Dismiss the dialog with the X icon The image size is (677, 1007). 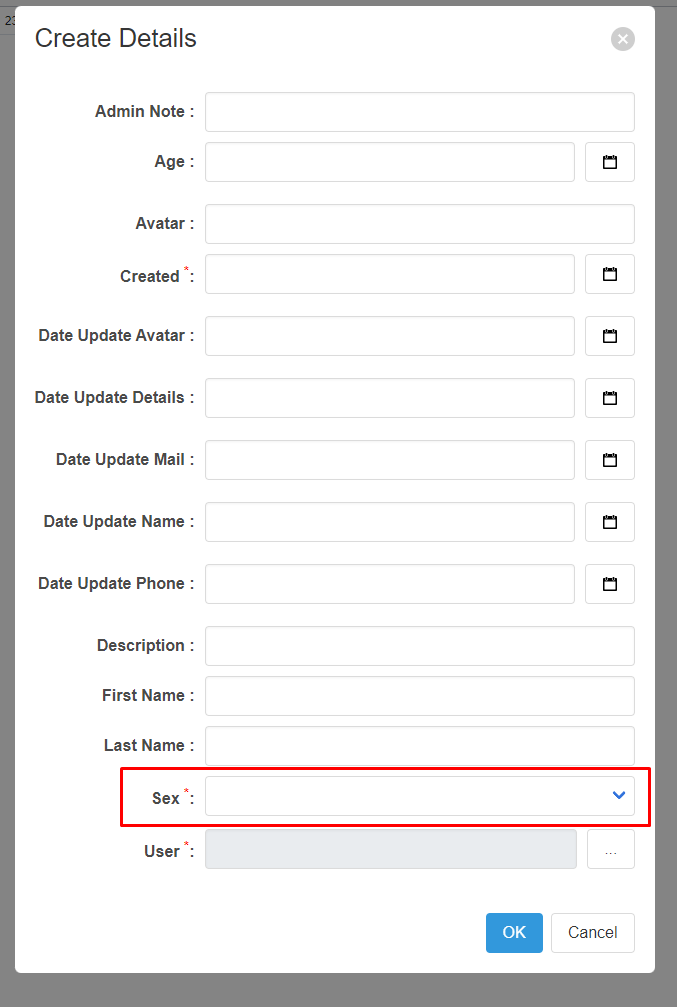622,39
